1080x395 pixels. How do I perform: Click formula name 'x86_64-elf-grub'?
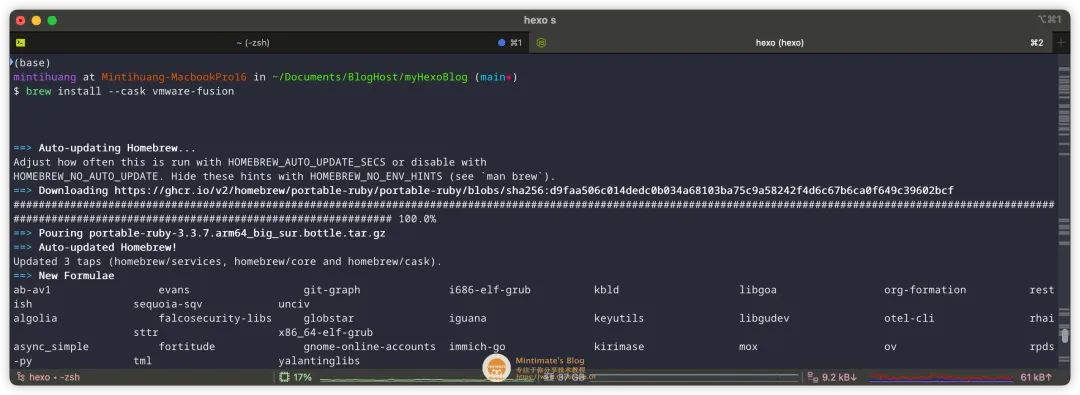326,332
